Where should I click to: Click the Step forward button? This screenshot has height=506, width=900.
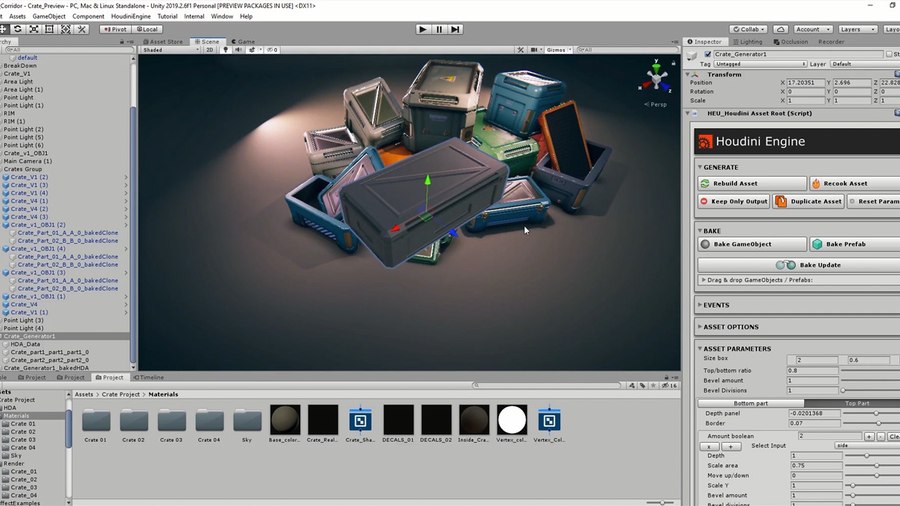(455, 29)
